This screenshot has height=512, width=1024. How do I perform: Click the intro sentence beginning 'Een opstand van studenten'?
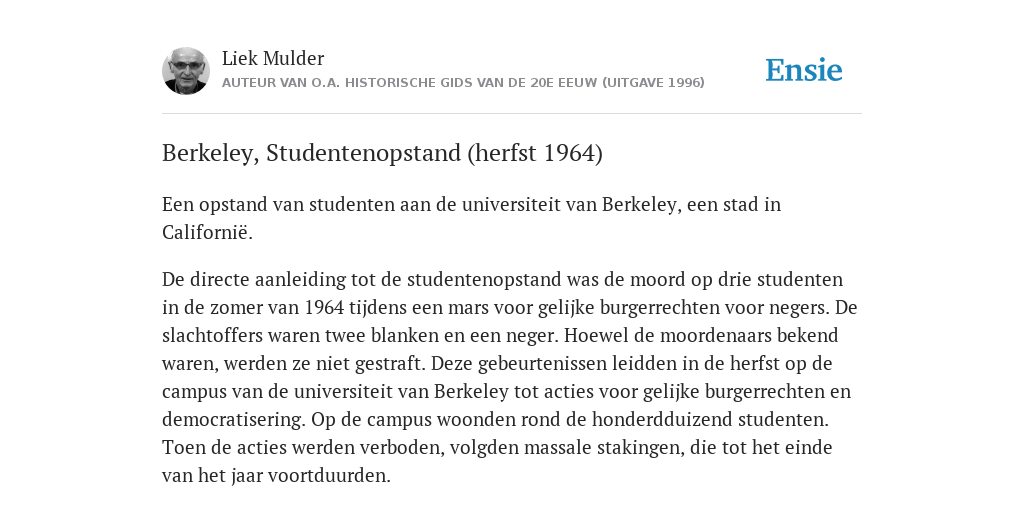tap(472, 218)
